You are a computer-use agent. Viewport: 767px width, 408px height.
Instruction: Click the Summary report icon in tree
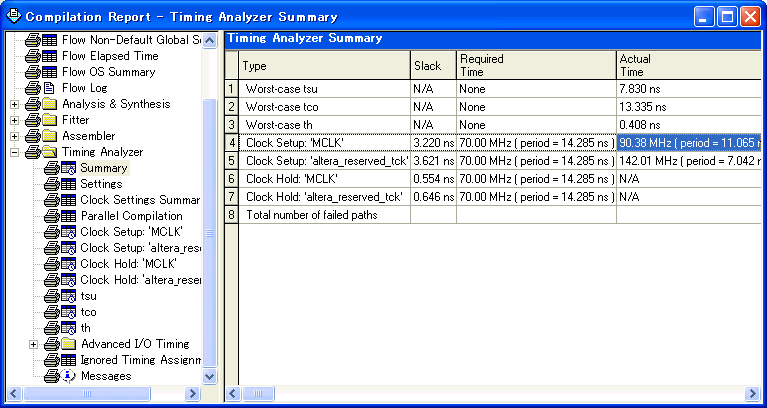(x=68, y=168)
